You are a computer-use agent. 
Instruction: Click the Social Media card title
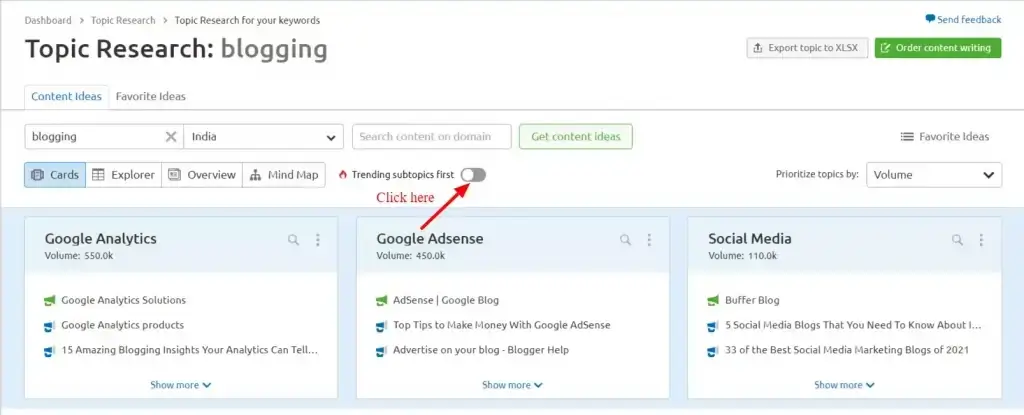(750, 239)
